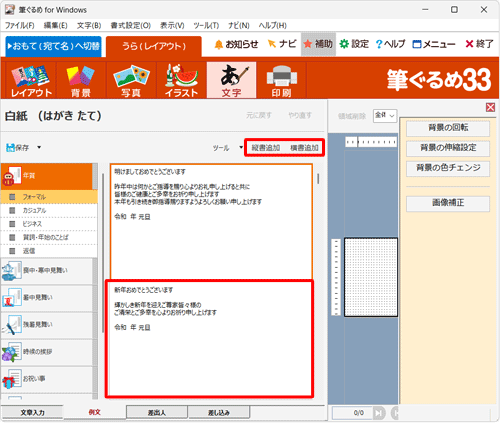
Task: Select カジュアル in the category list
Action: pyautogui.click(x=49, y=211)
